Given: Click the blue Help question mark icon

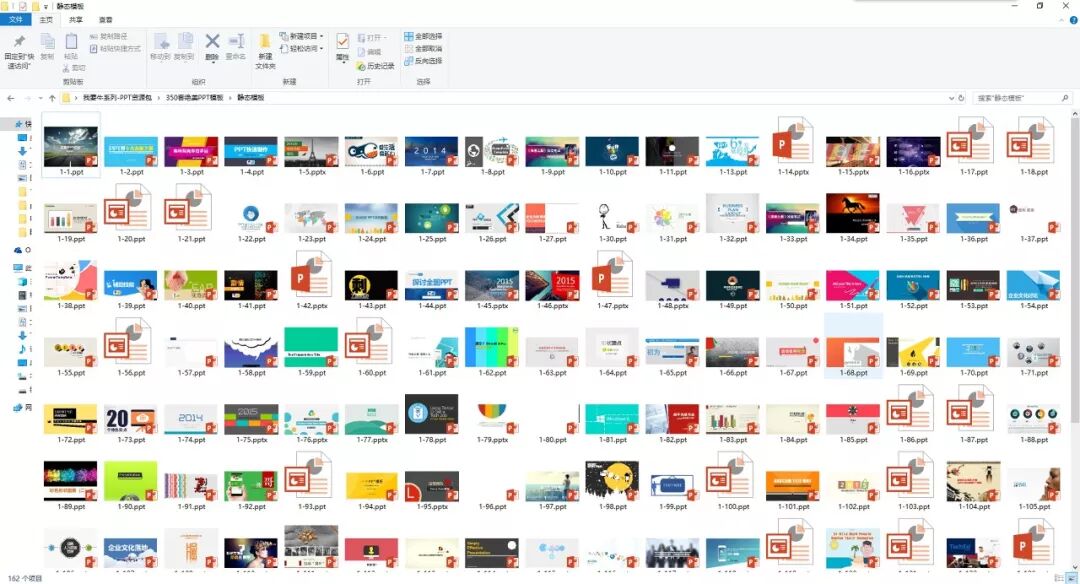Looking at the screenshot, I should [x=1073, y=20].
